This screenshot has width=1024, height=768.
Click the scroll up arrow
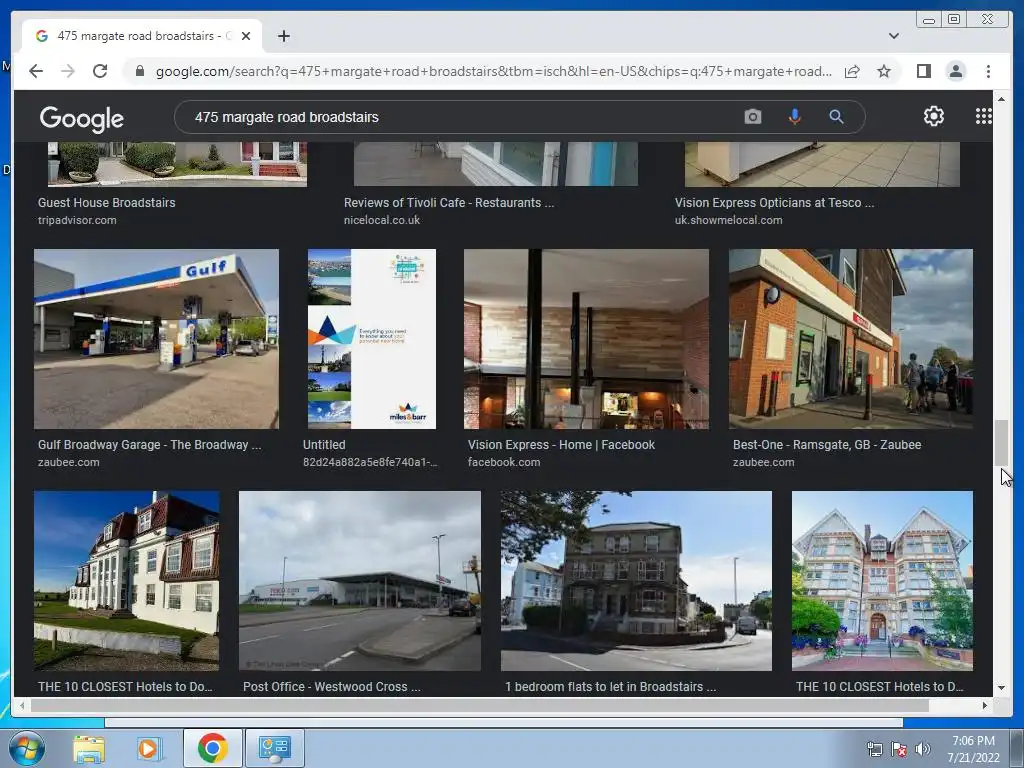point(1000,99)
